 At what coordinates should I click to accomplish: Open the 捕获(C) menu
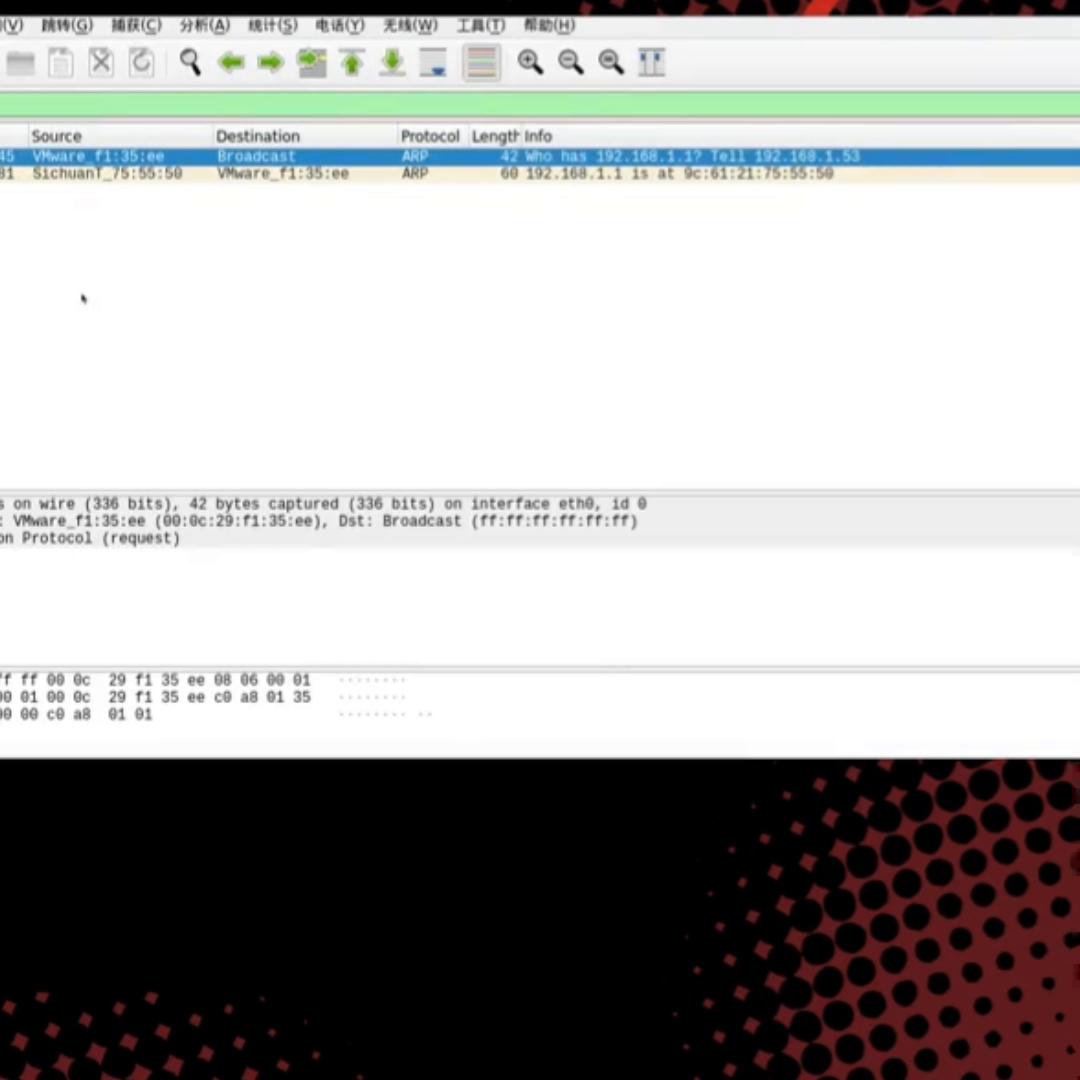(x=136, y=25)
